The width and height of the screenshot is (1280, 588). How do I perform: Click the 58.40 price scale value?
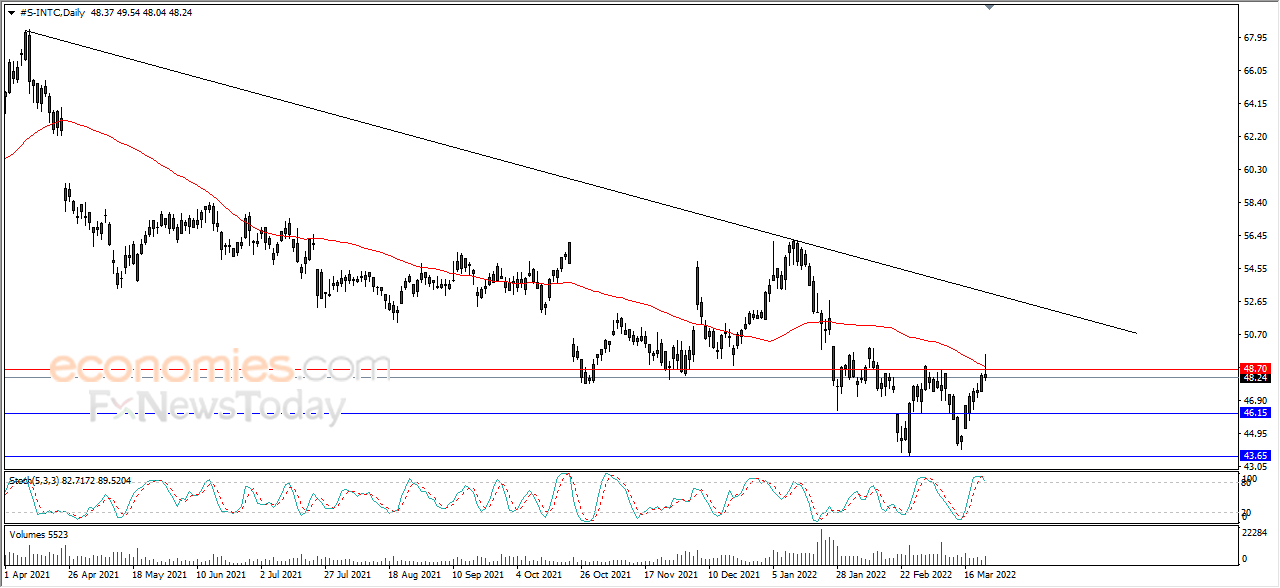pos(1255,203)
